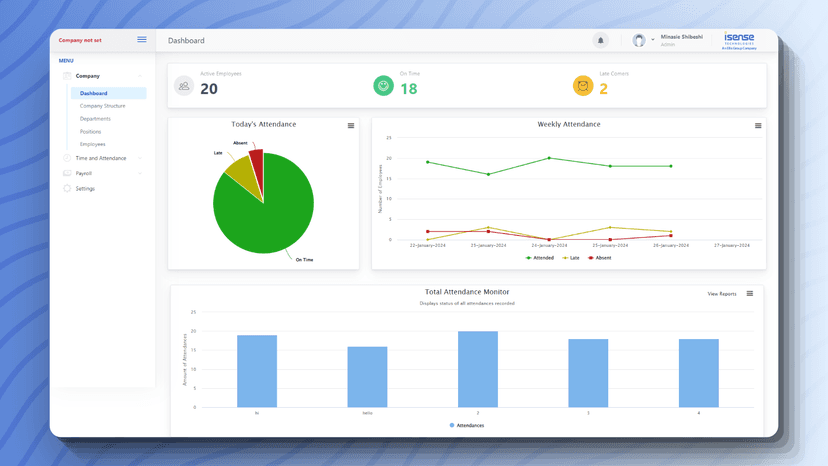Click the On Time count 18
The width and height of the screenshot is (828, 466).
coord(408,89)
